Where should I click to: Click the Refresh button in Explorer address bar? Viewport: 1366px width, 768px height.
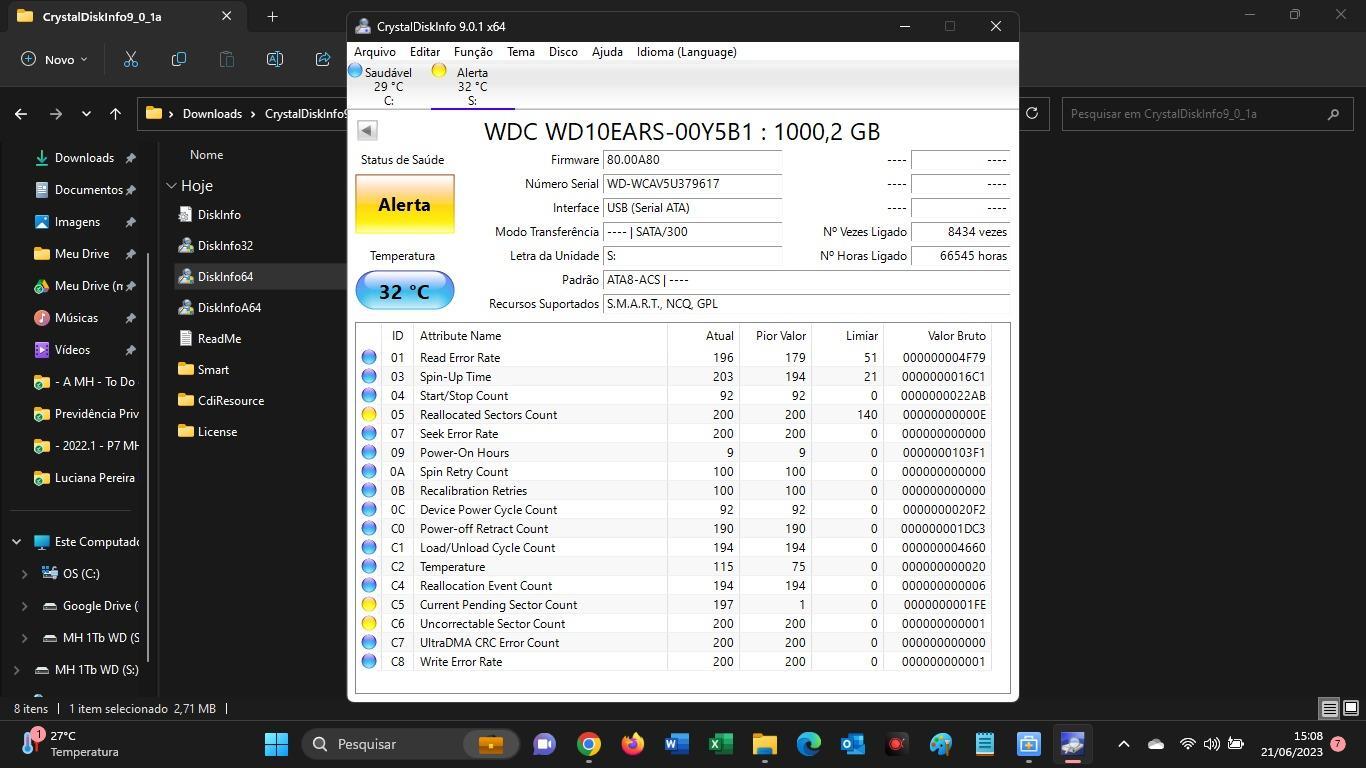coord(1032,113)
